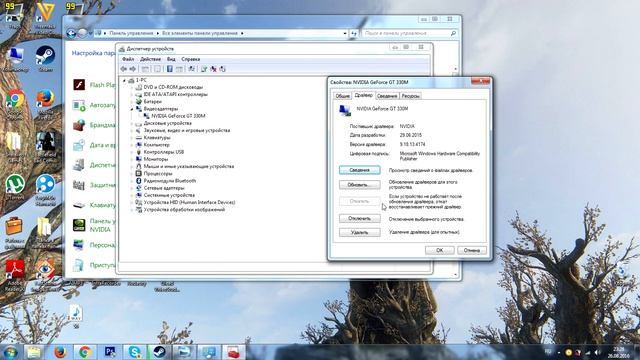Expand the Сетевые адаптеры node
The height and width of the screenshot is (360, 640).
tap(131, 188)
